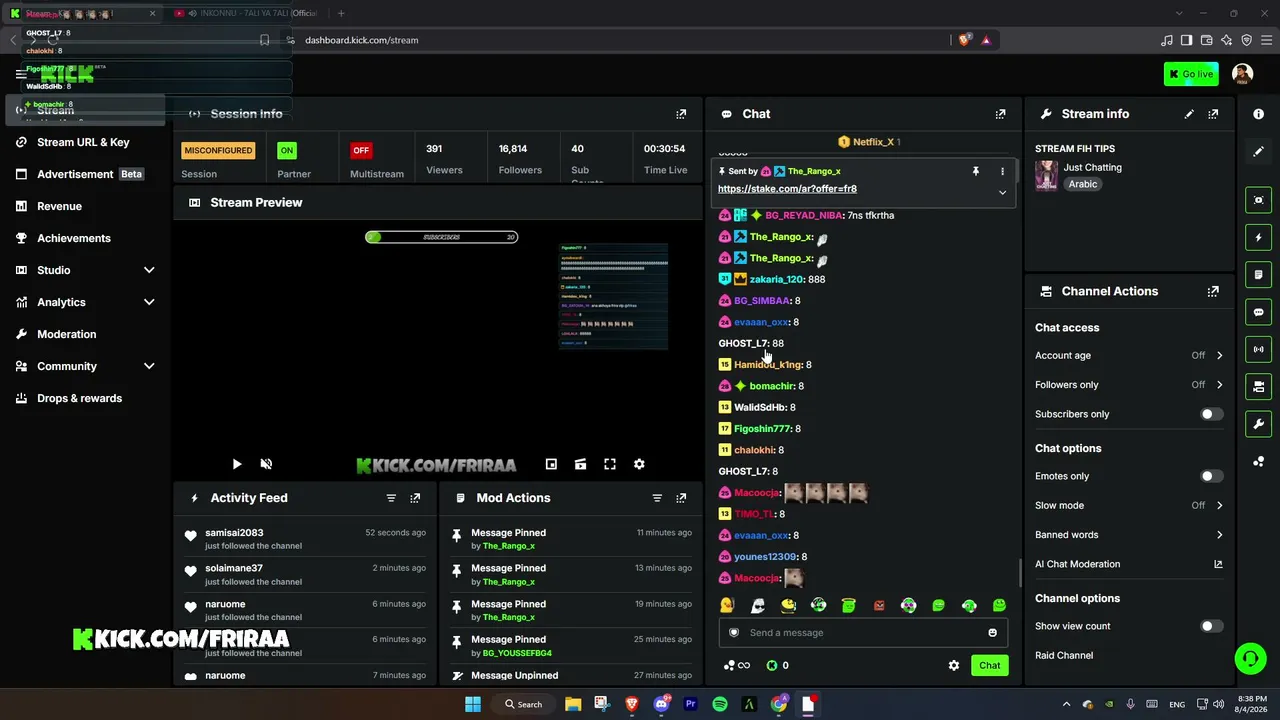
Task: Toggle the wrench stream info icon in right rail
Action: (x=1258, y=424)
